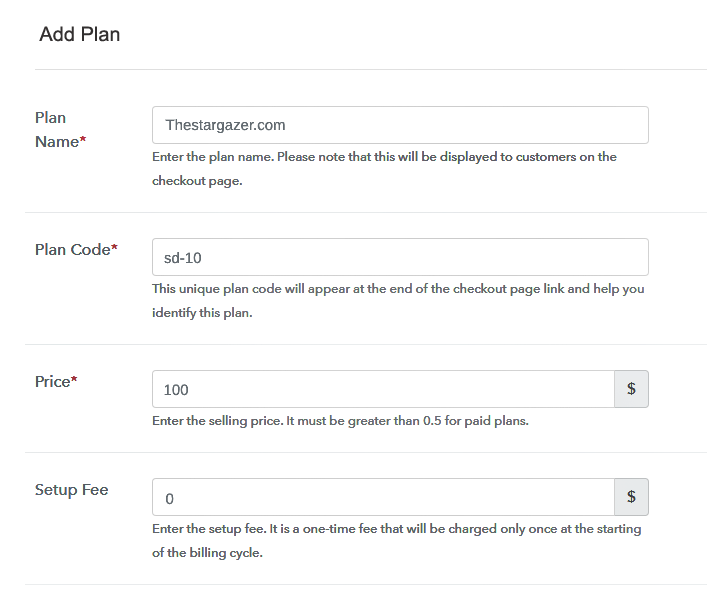Click the Plan Code label text
Screen dimensions: 726x596
tap(71, 250)
